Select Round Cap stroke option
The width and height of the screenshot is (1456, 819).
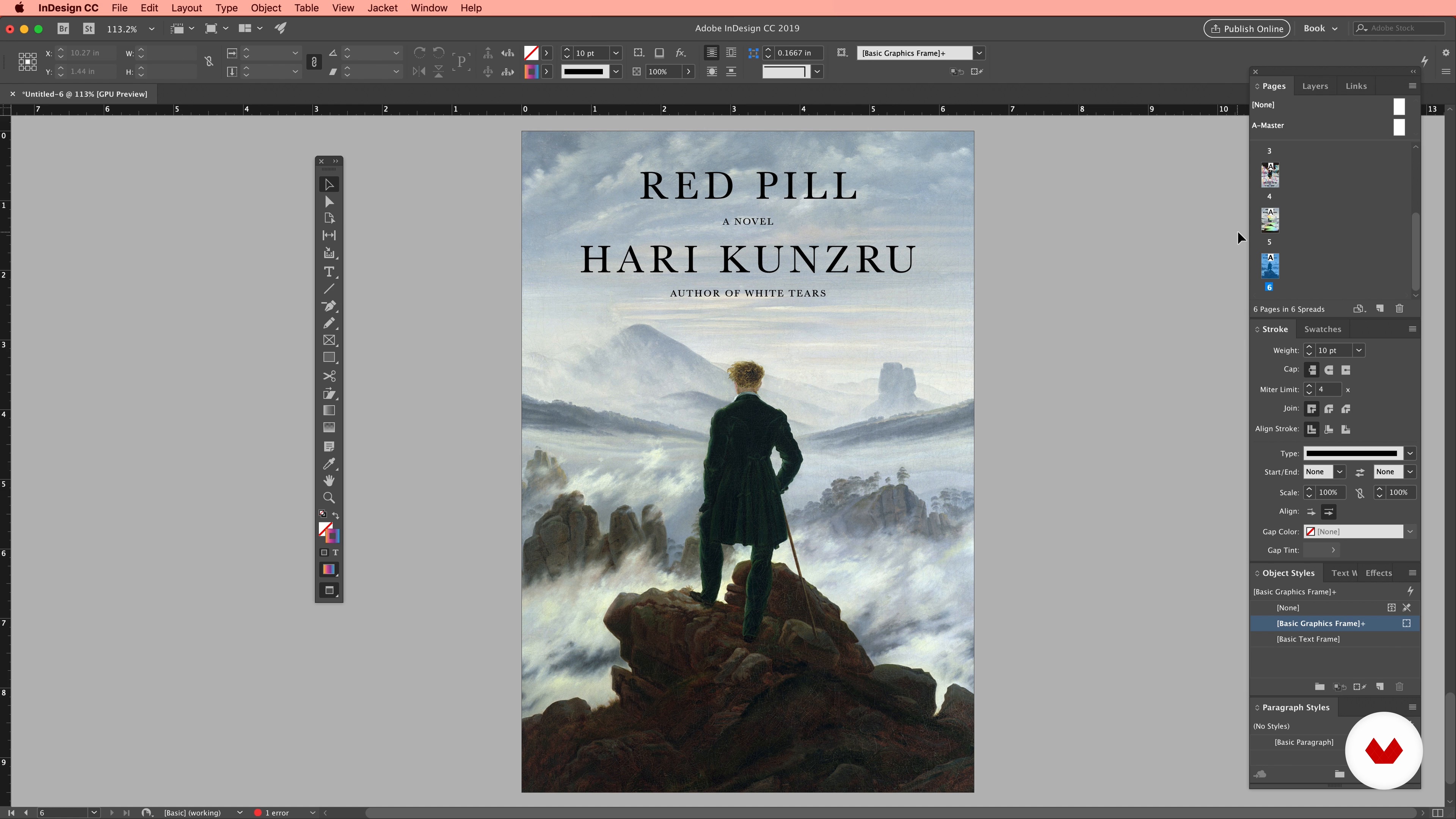point(1329,370)
